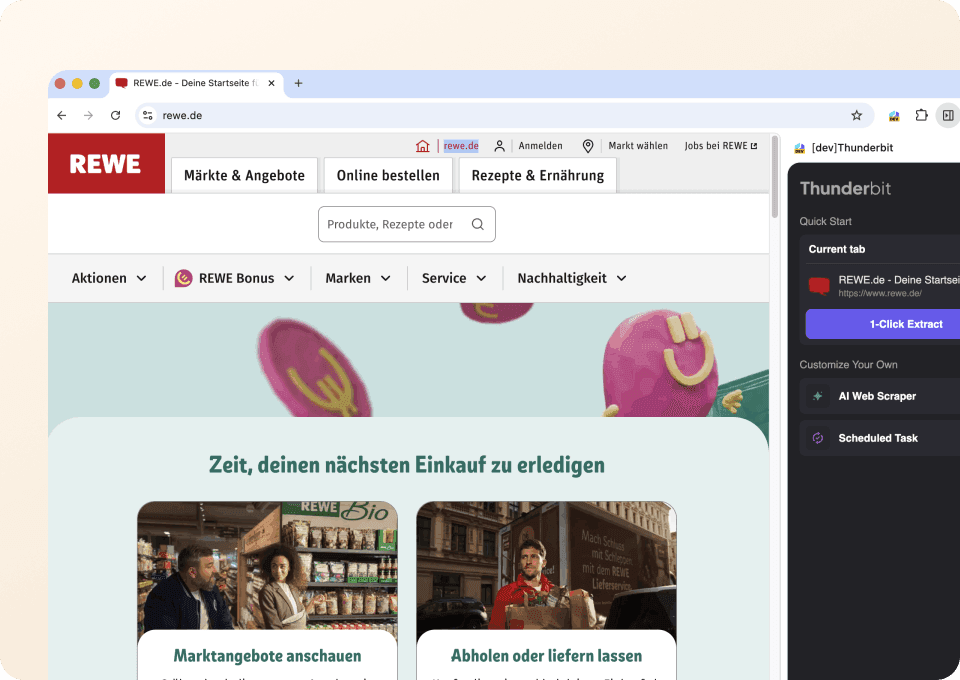Click the Marktangebote anschauen card thumbnail

tap(266, 565)
